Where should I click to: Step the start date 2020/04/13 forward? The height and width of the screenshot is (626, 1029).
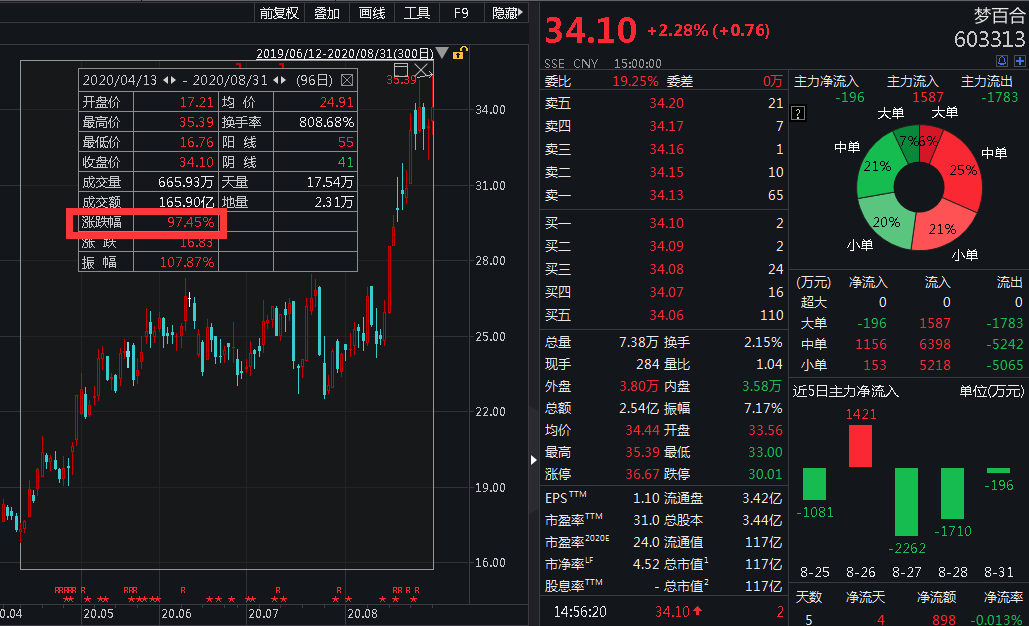pyautogui.click(x=173, y=80)
